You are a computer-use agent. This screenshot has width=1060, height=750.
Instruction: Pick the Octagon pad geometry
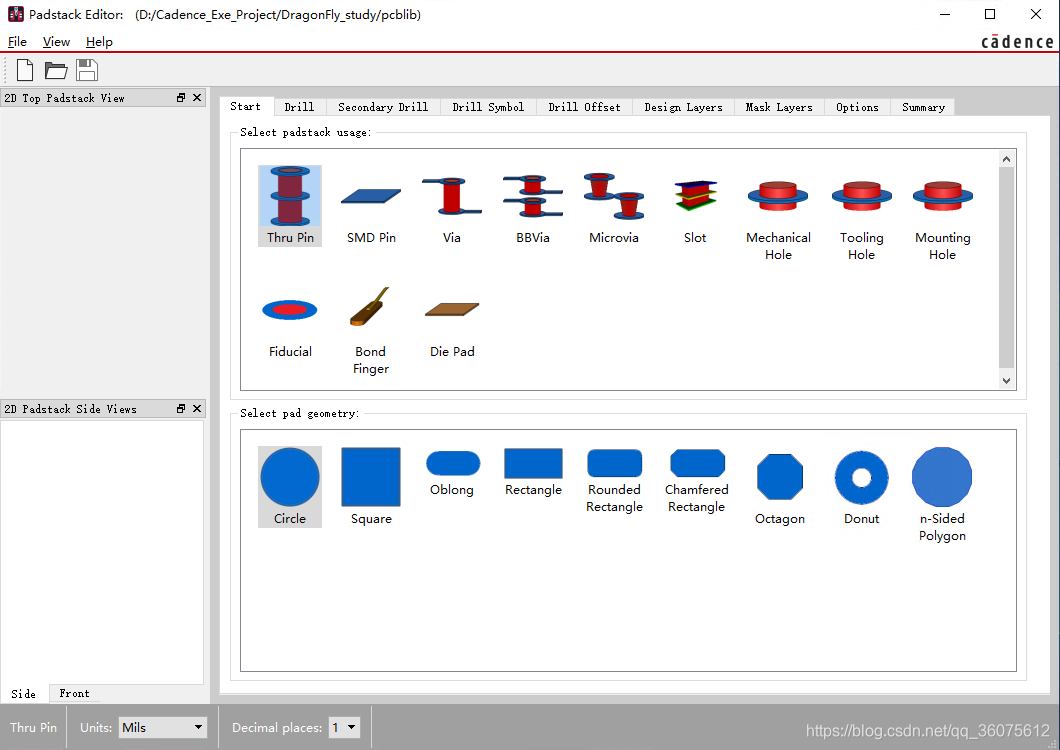[x=780, y=487]
